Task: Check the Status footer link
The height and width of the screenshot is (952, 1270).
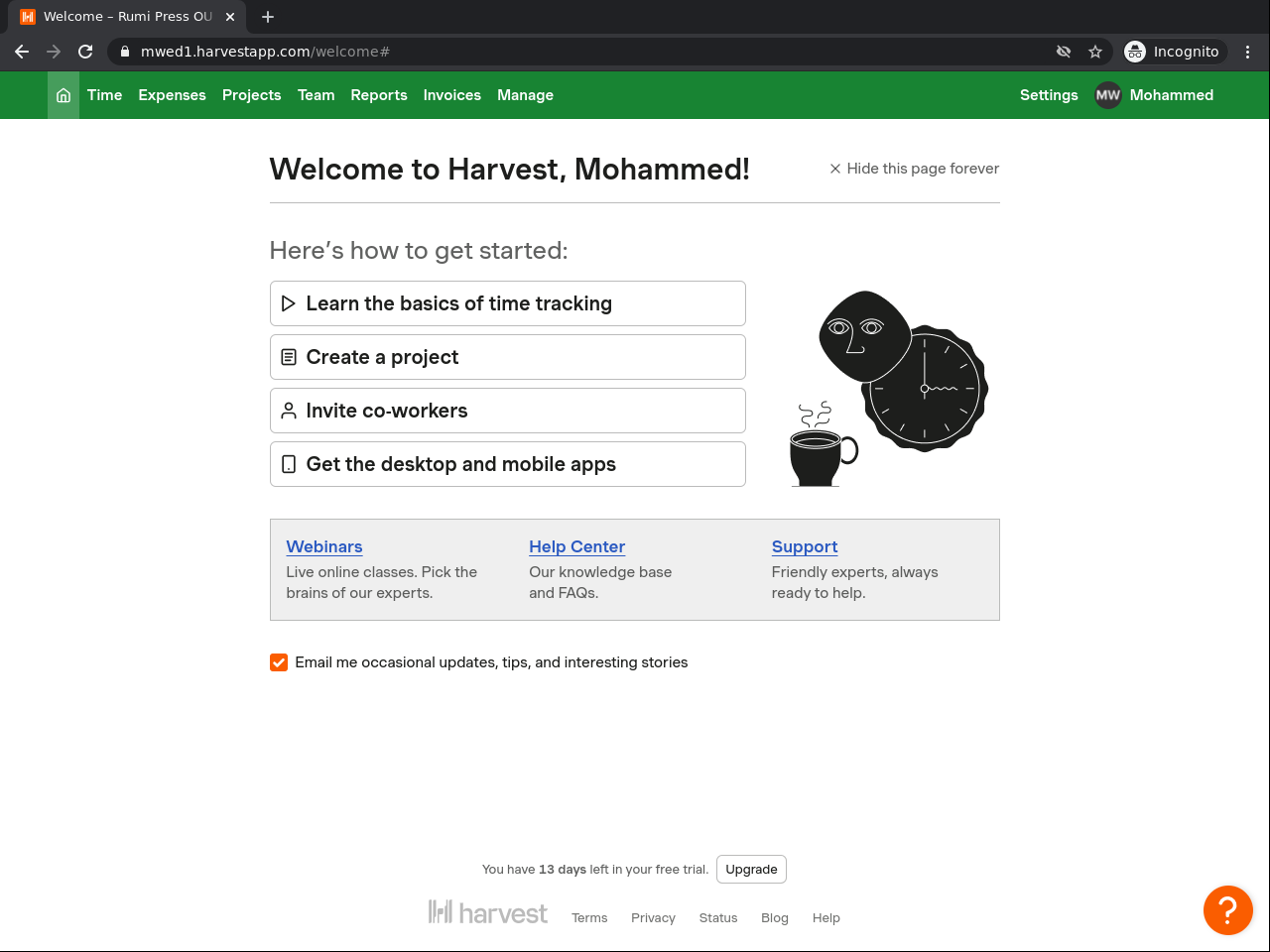Action: click(x=718, y=918)
